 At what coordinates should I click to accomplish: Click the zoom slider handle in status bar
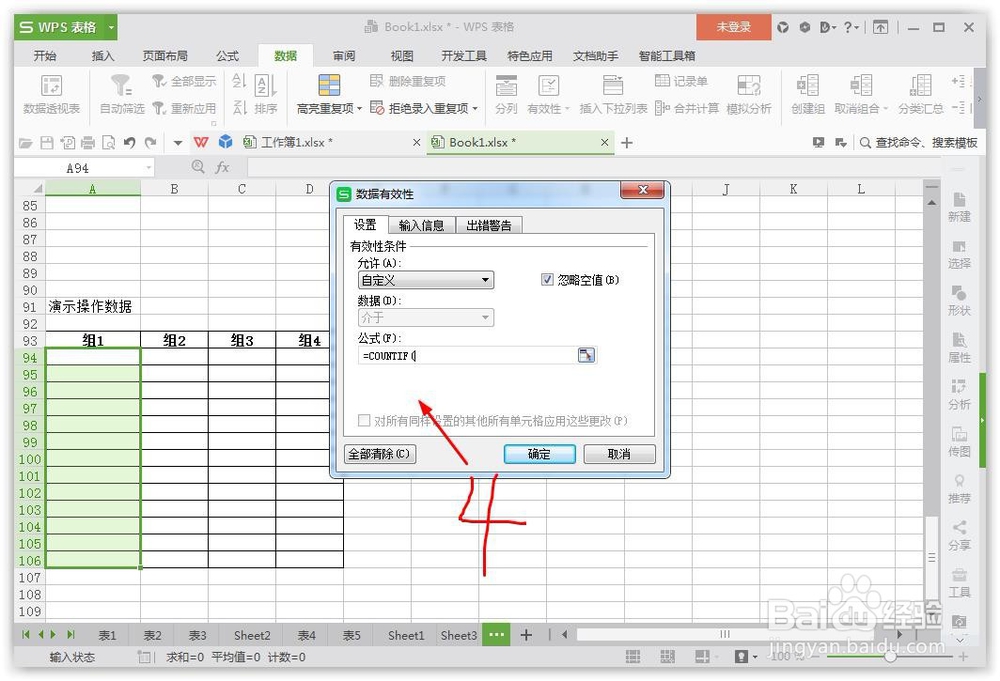890,656
